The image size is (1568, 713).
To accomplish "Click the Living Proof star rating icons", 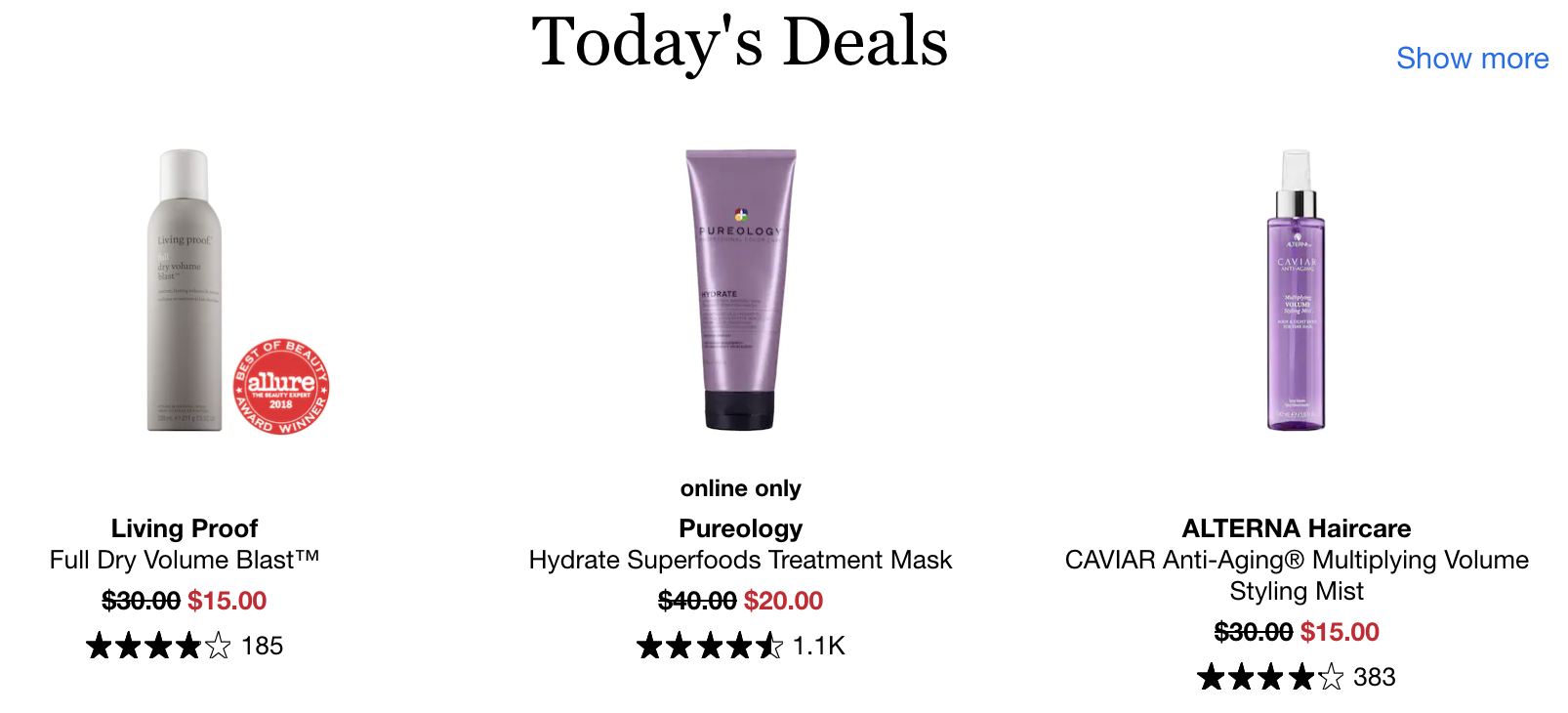I will point(158,646).
